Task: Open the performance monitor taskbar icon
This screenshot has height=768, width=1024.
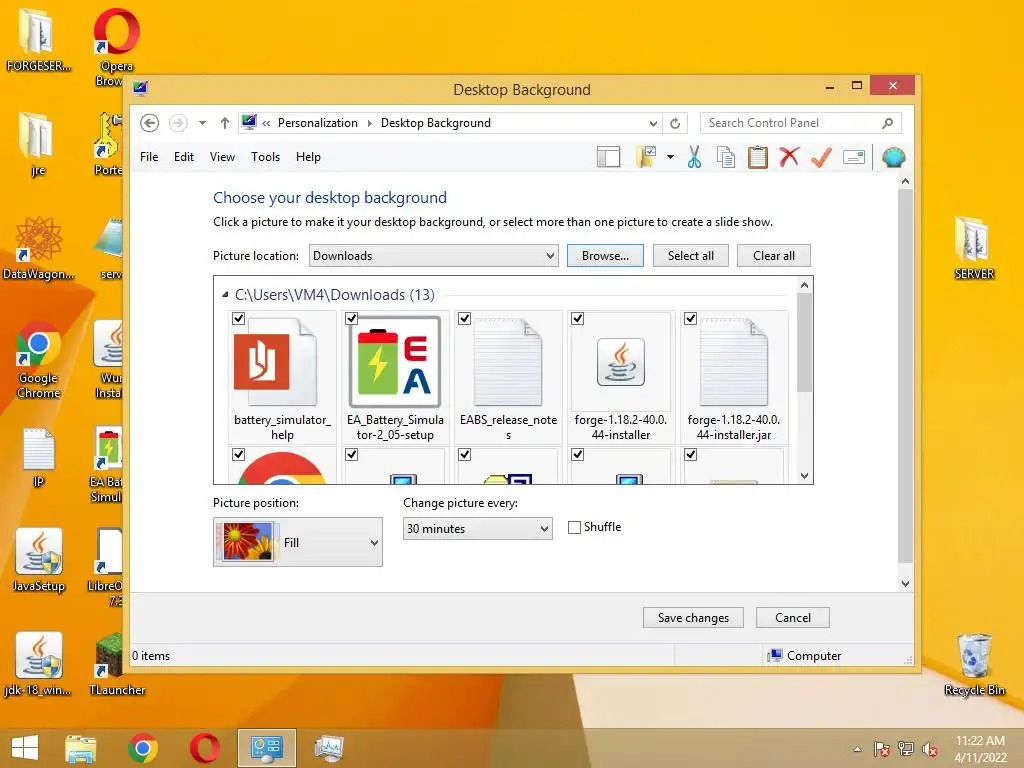Action: point(328,748)
